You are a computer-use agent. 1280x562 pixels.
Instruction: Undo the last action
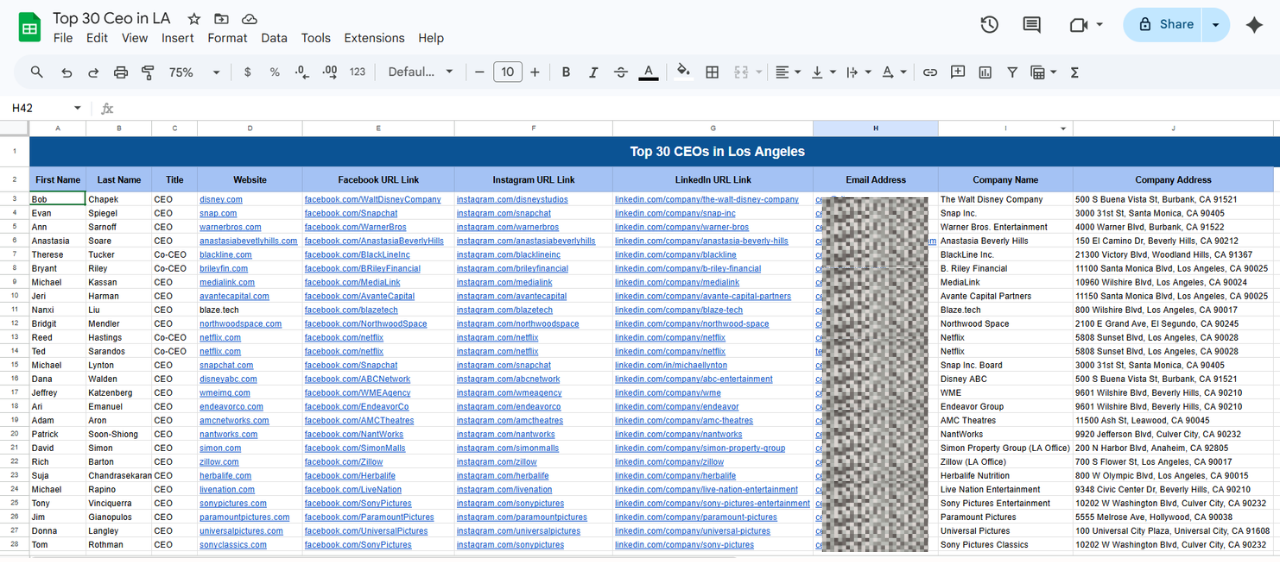point(67,72)
